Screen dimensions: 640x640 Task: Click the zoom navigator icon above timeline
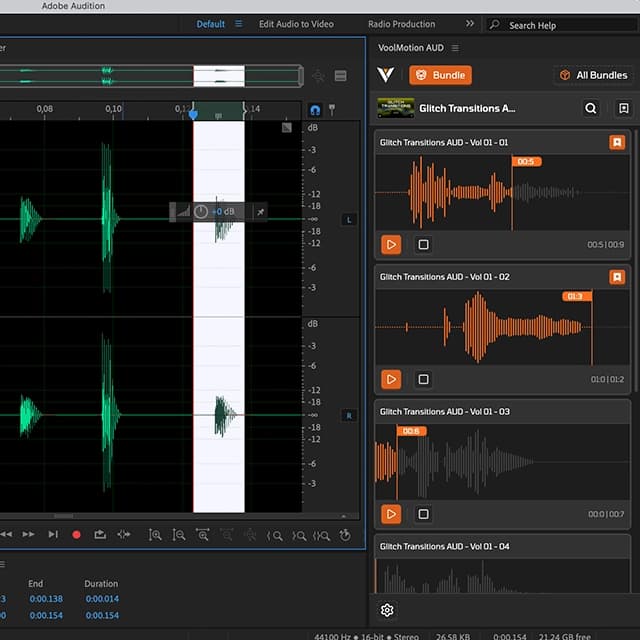coord(318,76)
